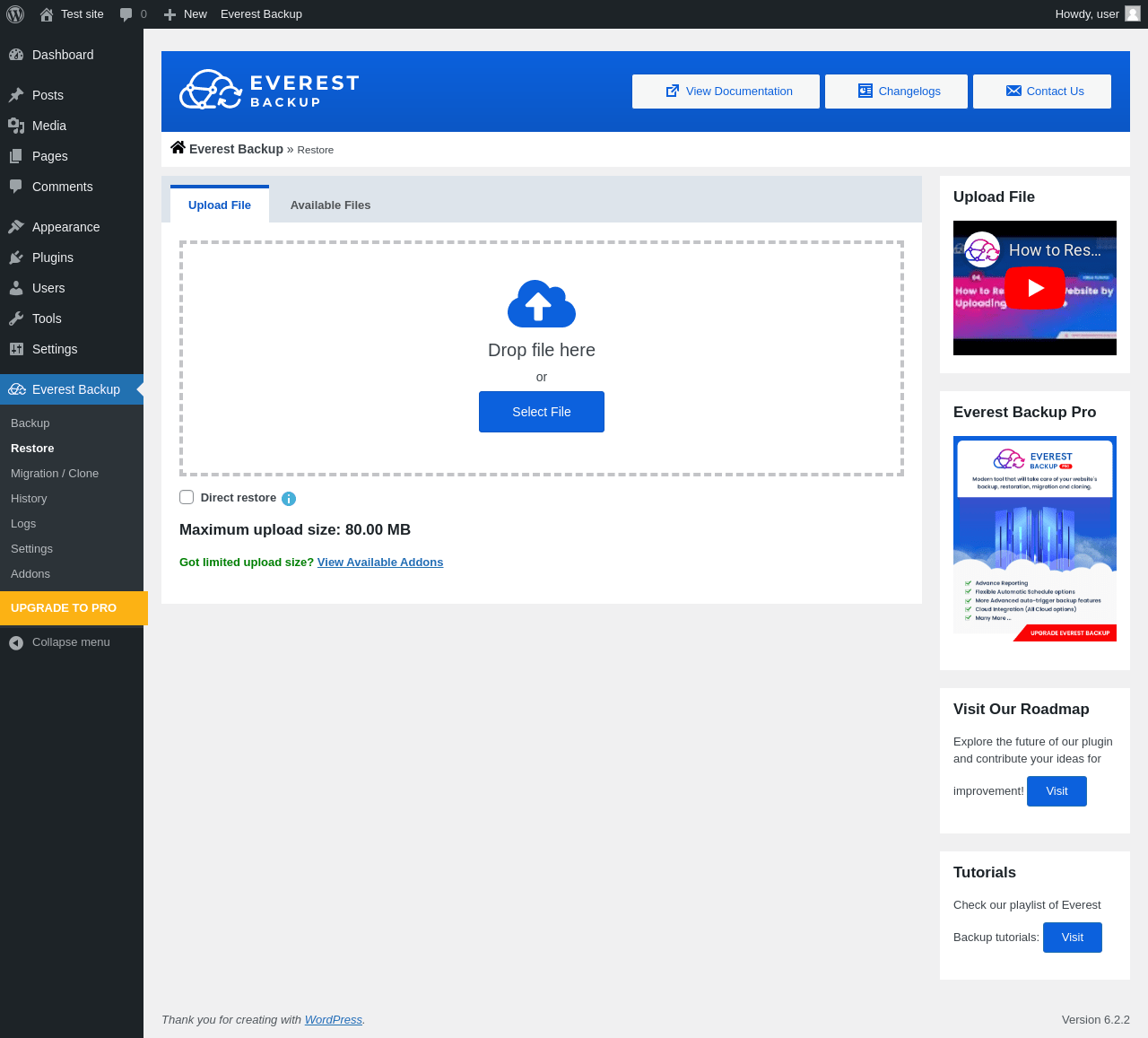The height and width of the screenshot is (1038, 1148).
Task: Click the Users person icon
Action: pos(16,288)
